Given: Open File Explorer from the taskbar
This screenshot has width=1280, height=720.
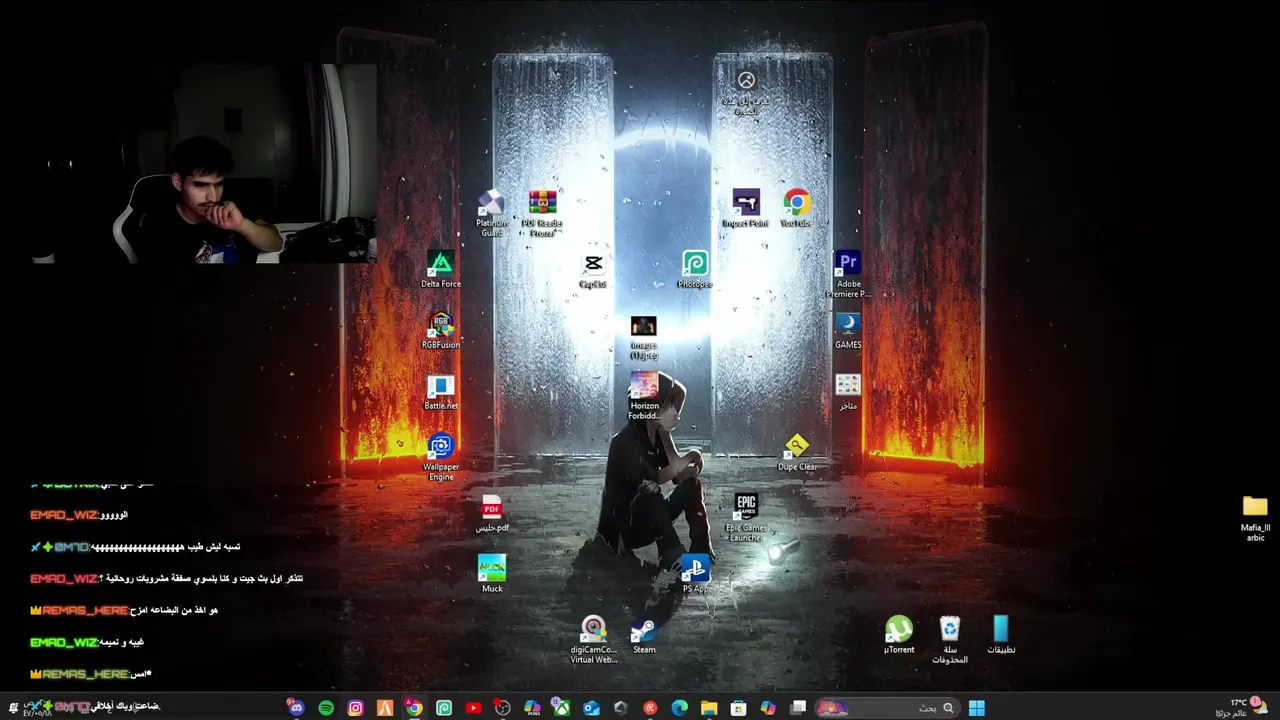Looking at the screenshot, I should tap(709, 708).
